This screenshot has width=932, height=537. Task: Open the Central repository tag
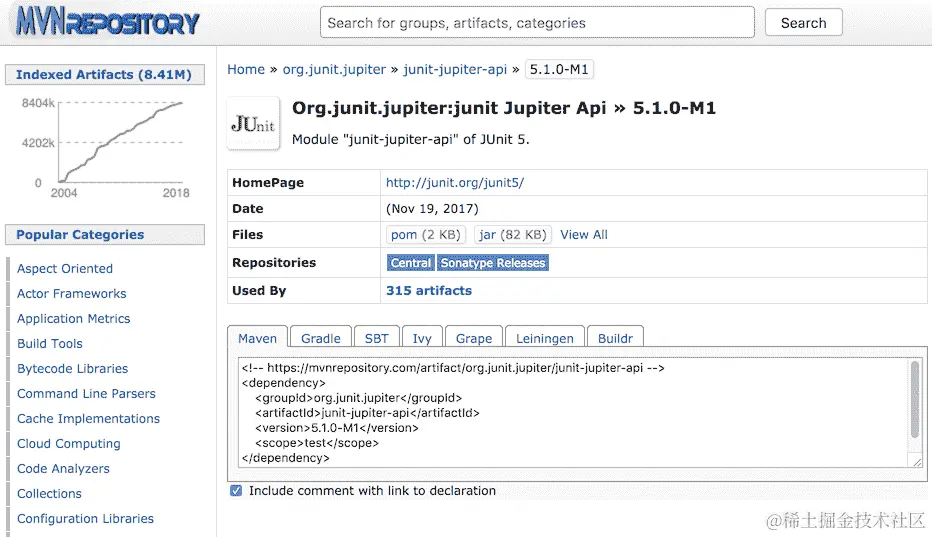click(x=410, y=263)
